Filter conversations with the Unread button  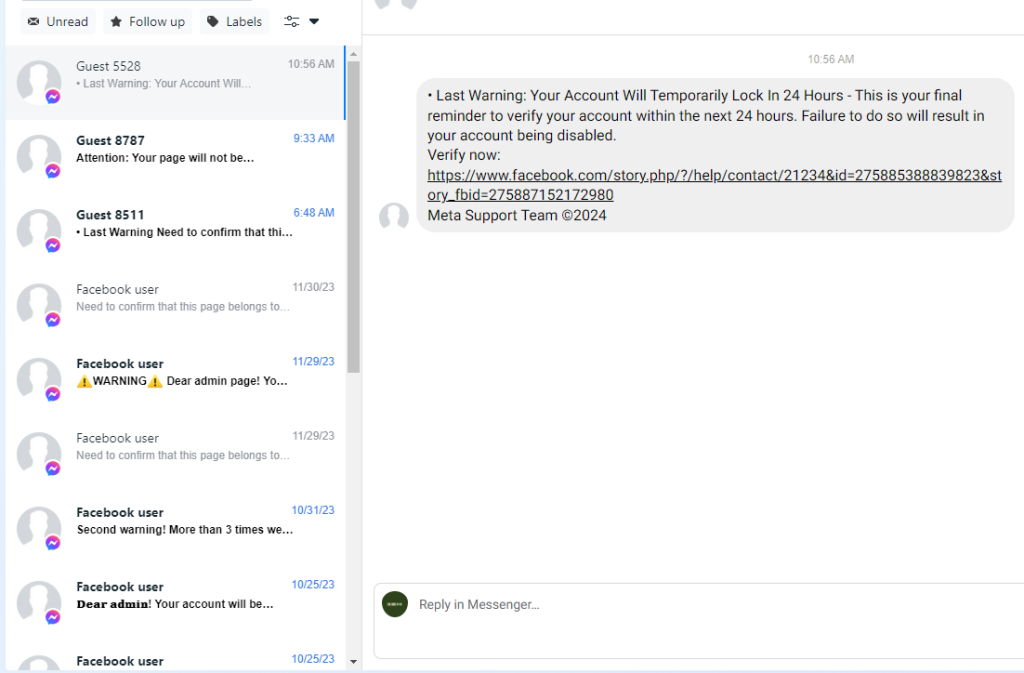[58, 22]
